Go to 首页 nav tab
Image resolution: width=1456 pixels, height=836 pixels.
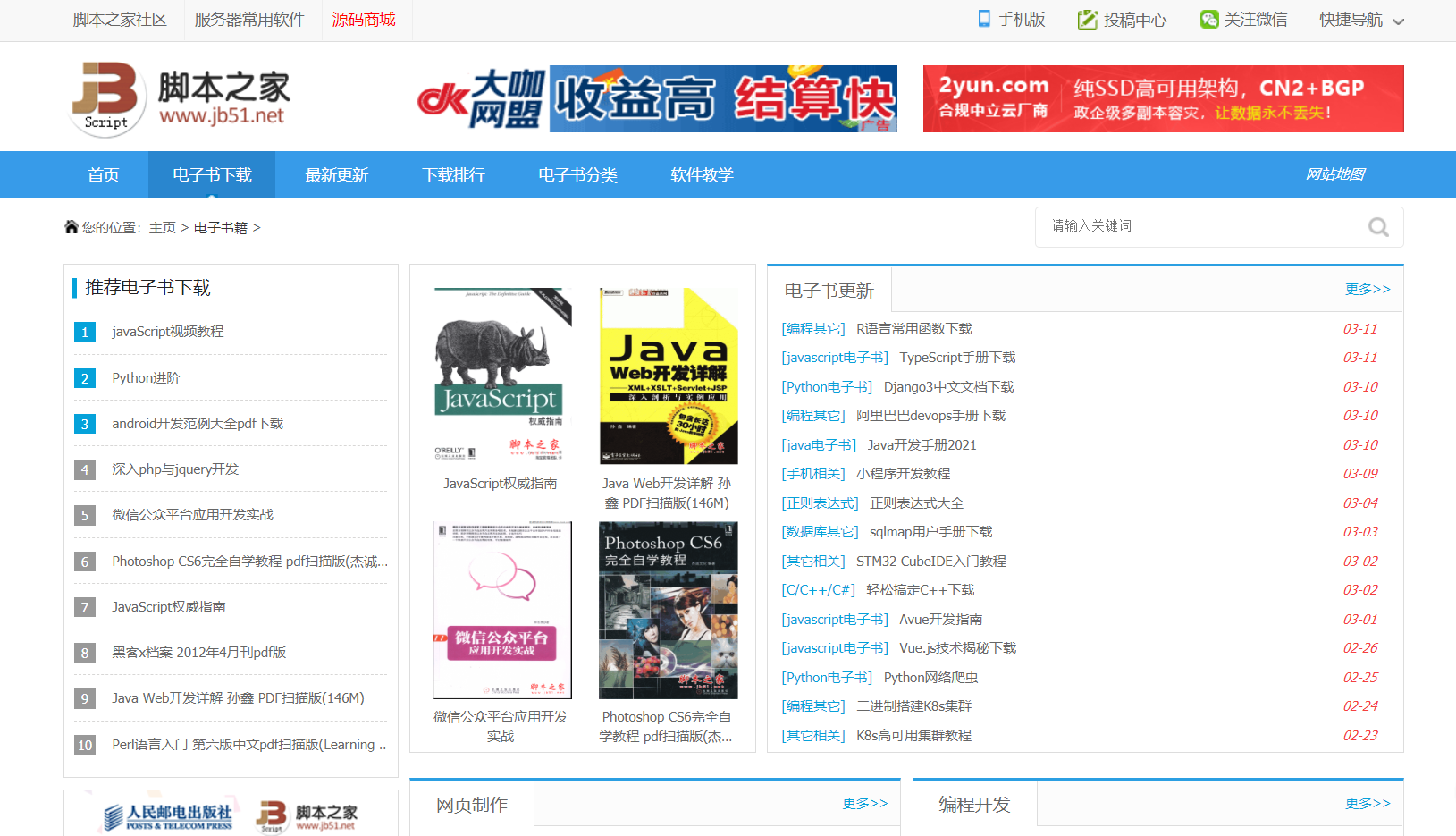click(x=104, y=175)
